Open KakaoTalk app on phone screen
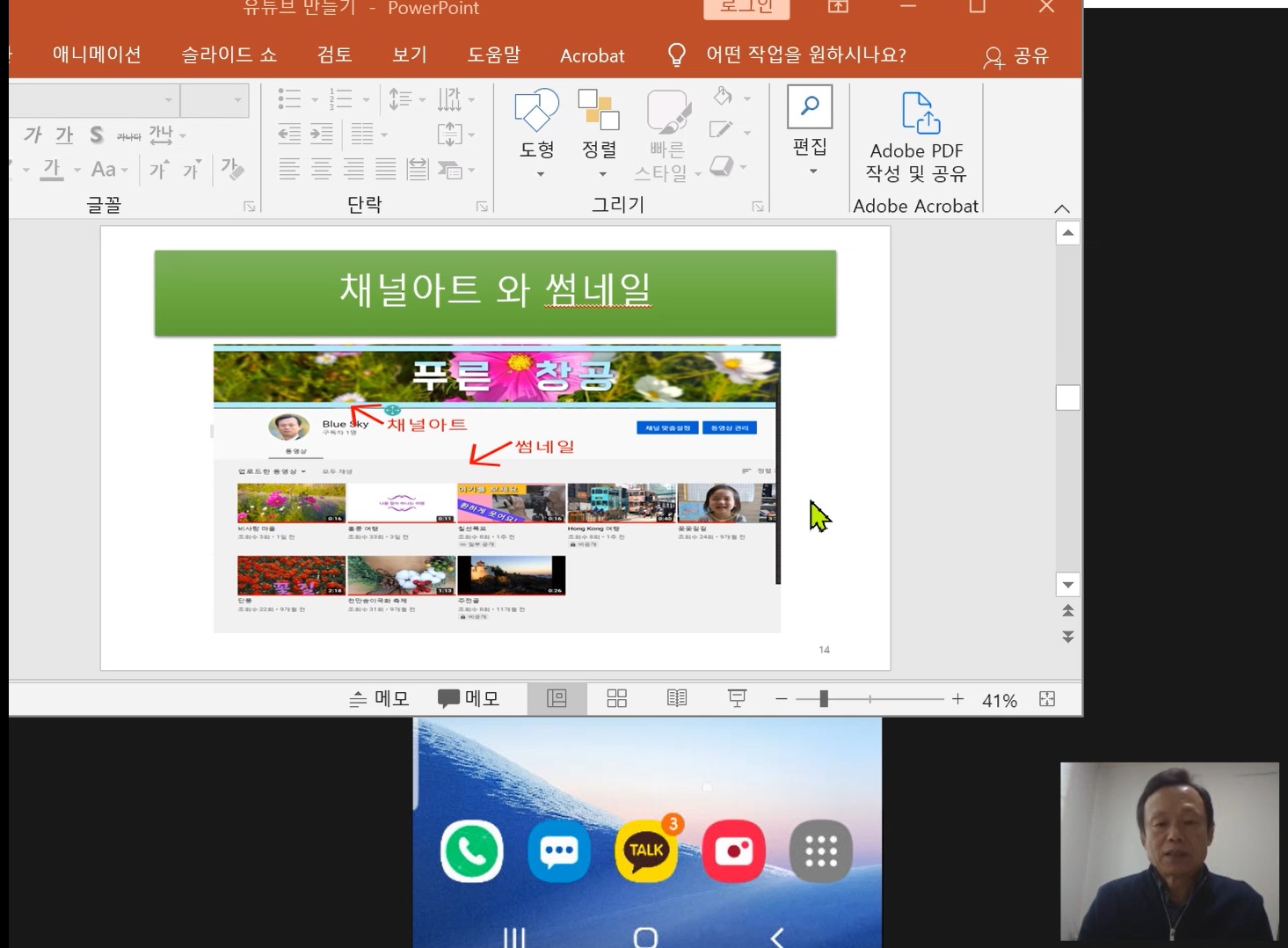 tap(646, 850)
